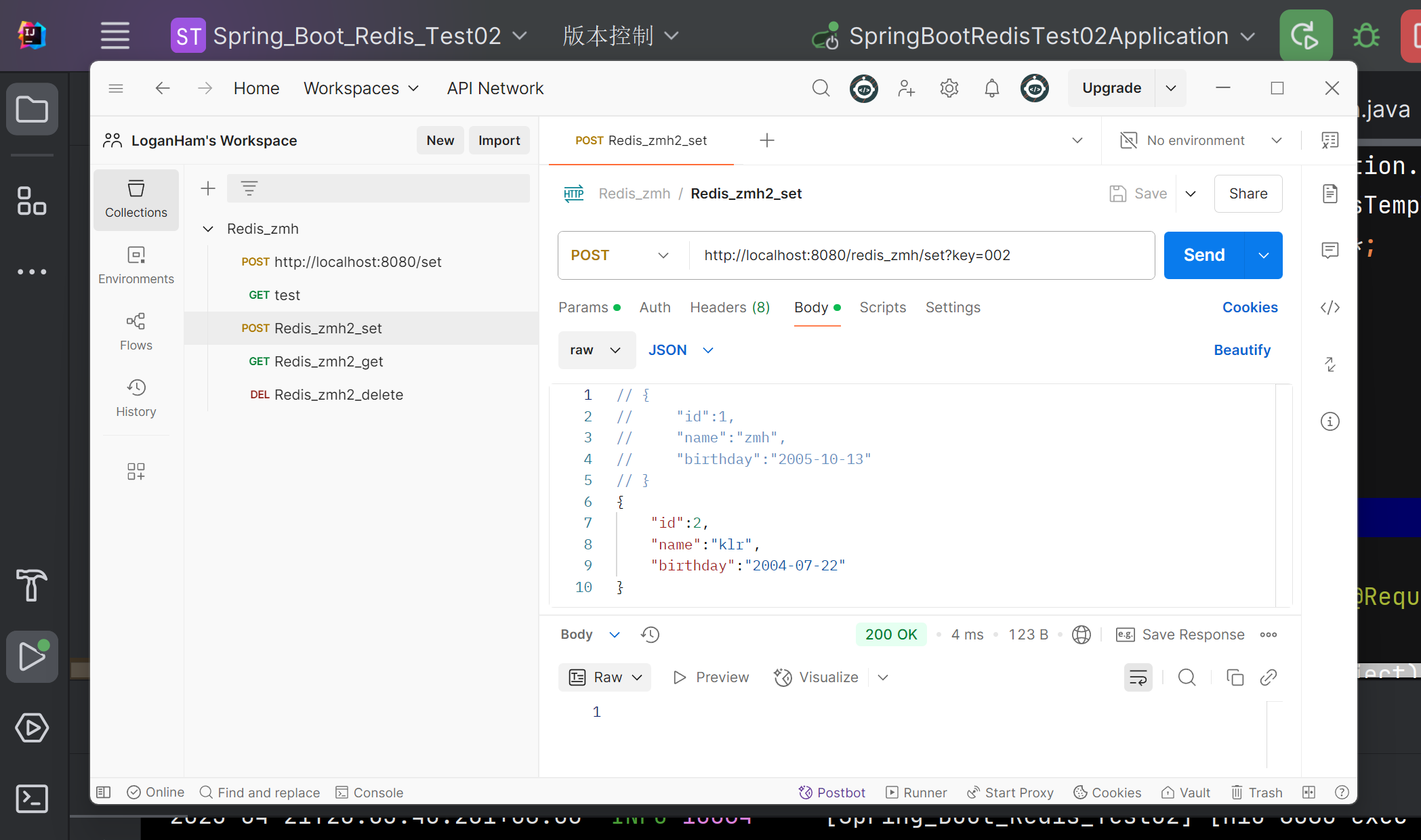Toggle response line wrap button

(1138, 677)
